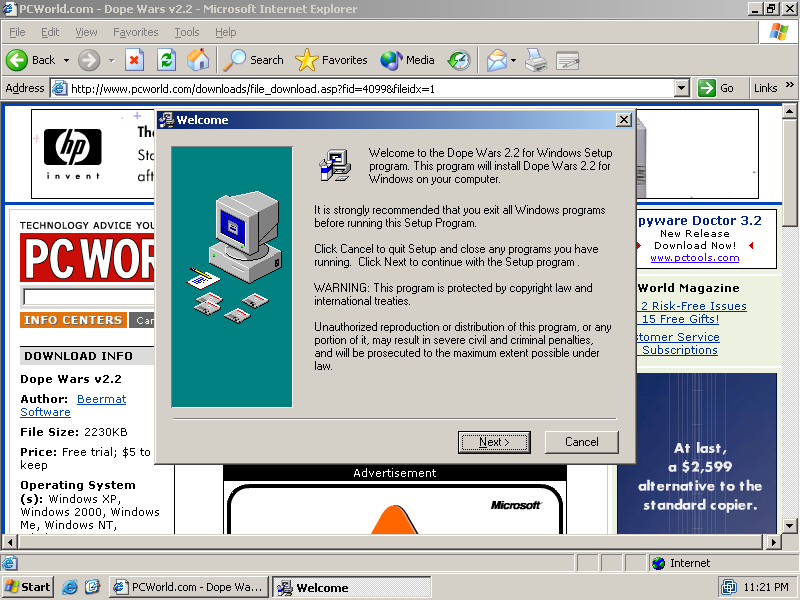Go to the Home page icon
Image resolution: width=800 pixels, height=600 pixels.
pyautogui.click(x=198, y=60)
